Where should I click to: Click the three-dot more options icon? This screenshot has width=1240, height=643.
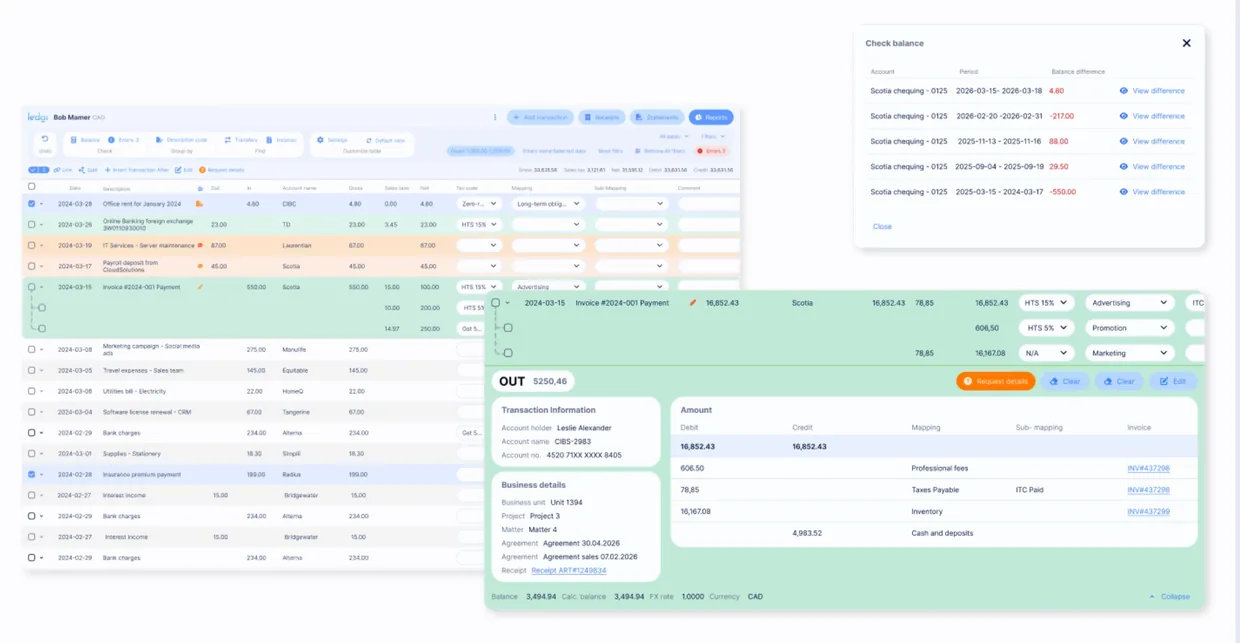[495, 117]
